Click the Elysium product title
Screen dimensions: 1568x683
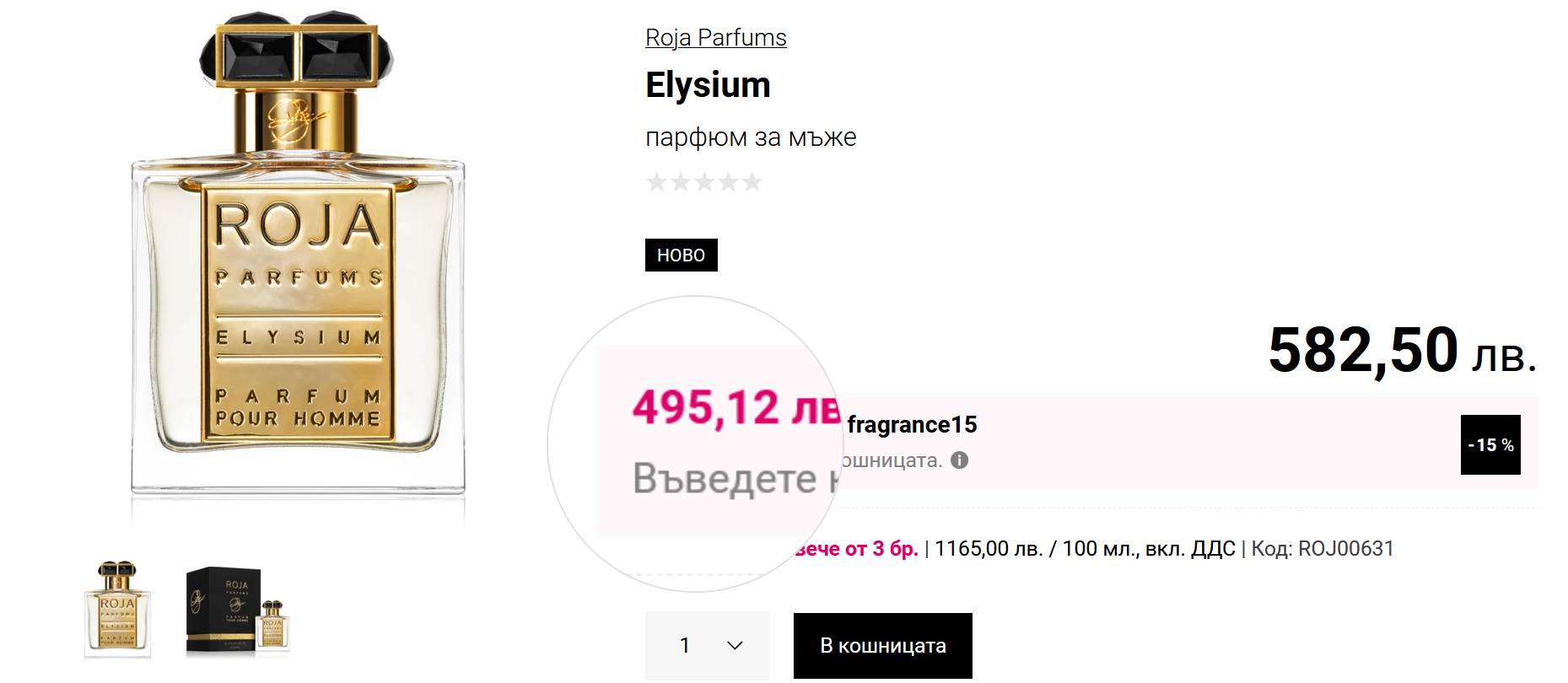(x=708, y=85)
